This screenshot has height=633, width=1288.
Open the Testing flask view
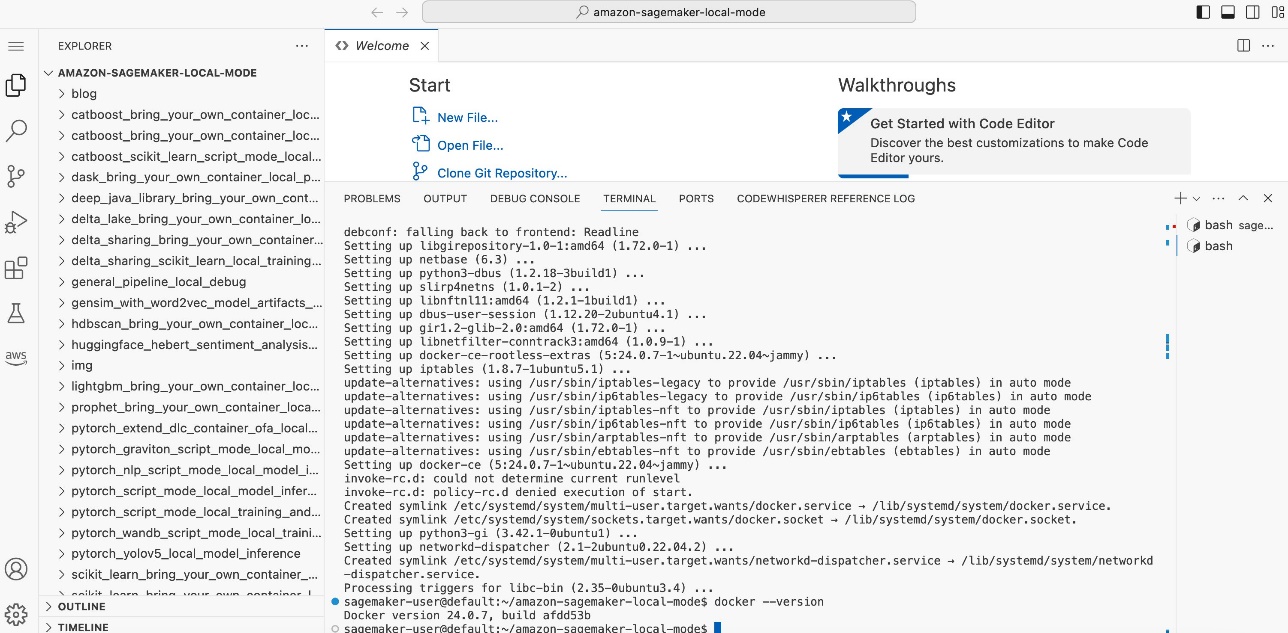[x=16, y=313]
